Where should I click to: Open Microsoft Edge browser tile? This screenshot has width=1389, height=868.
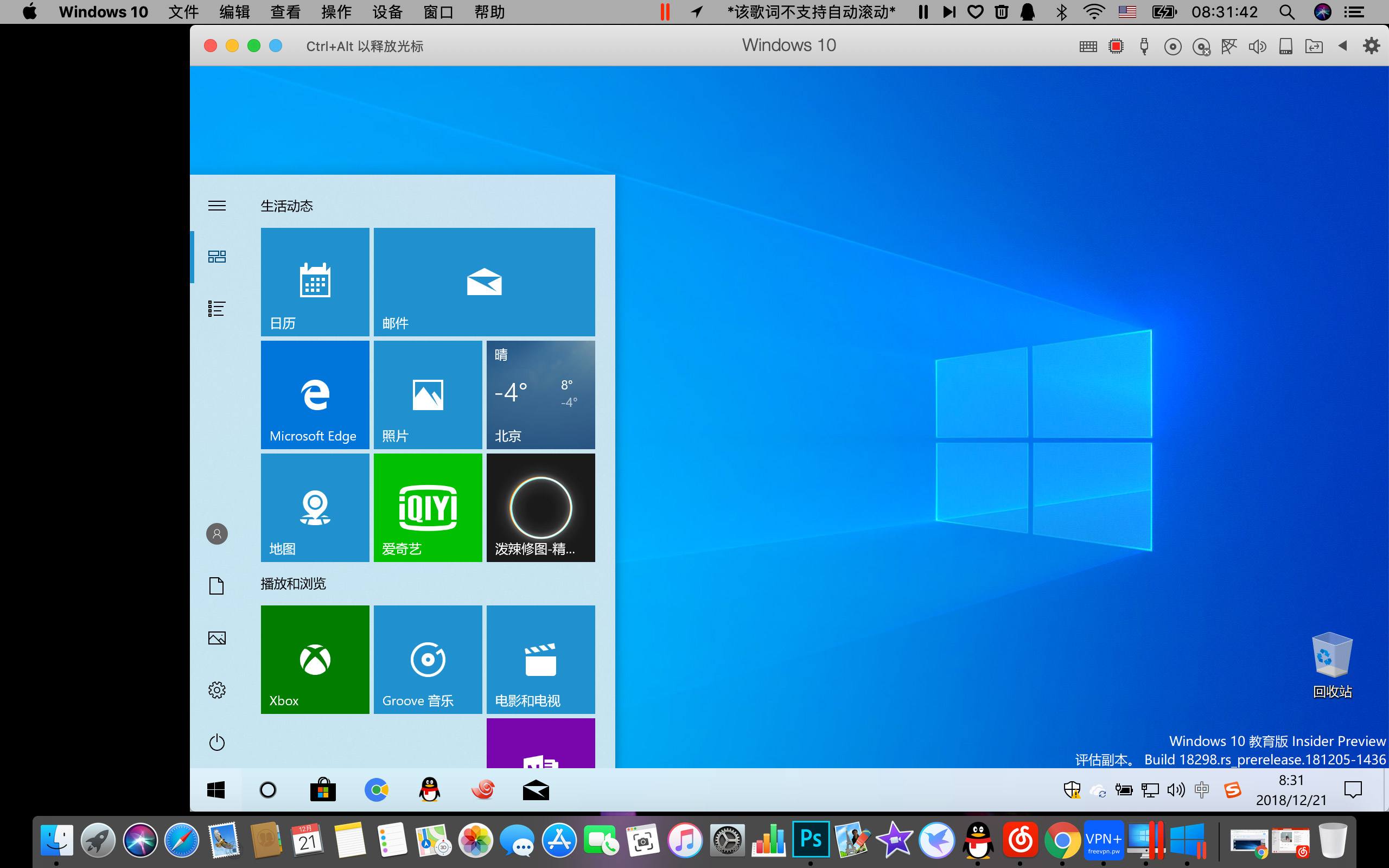(312, 394)
